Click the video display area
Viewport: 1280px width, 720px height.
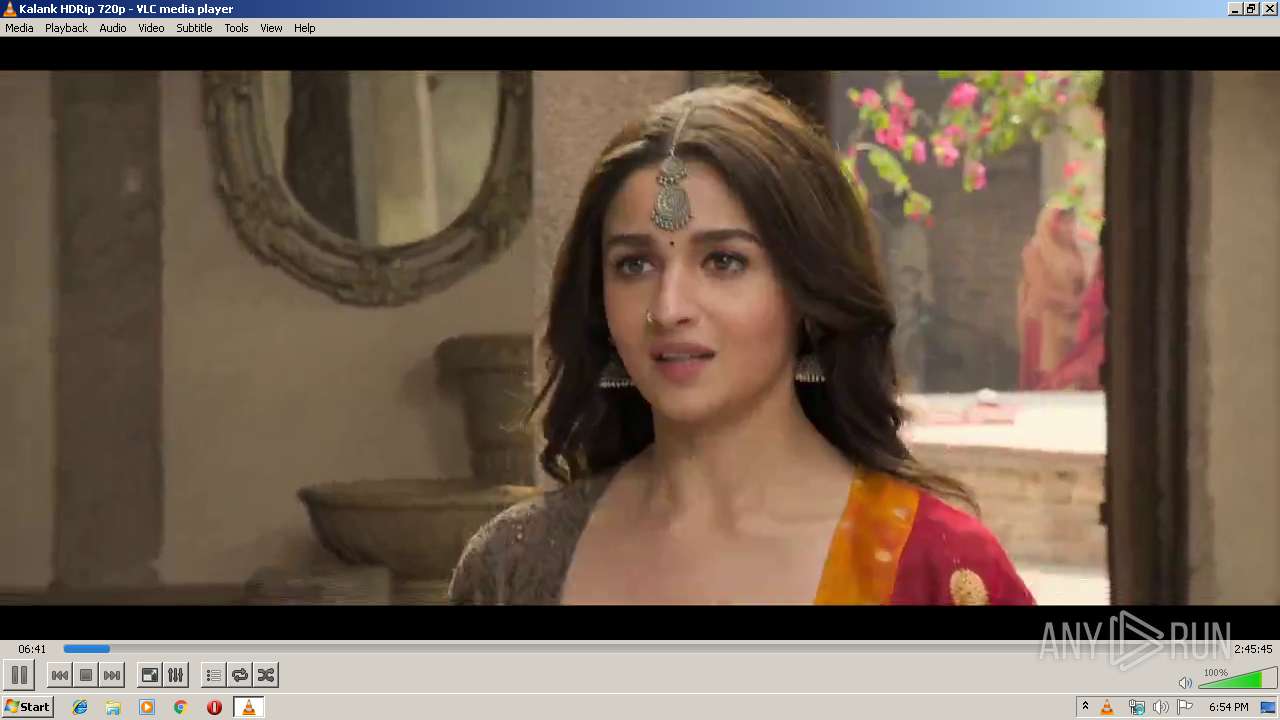640,338
